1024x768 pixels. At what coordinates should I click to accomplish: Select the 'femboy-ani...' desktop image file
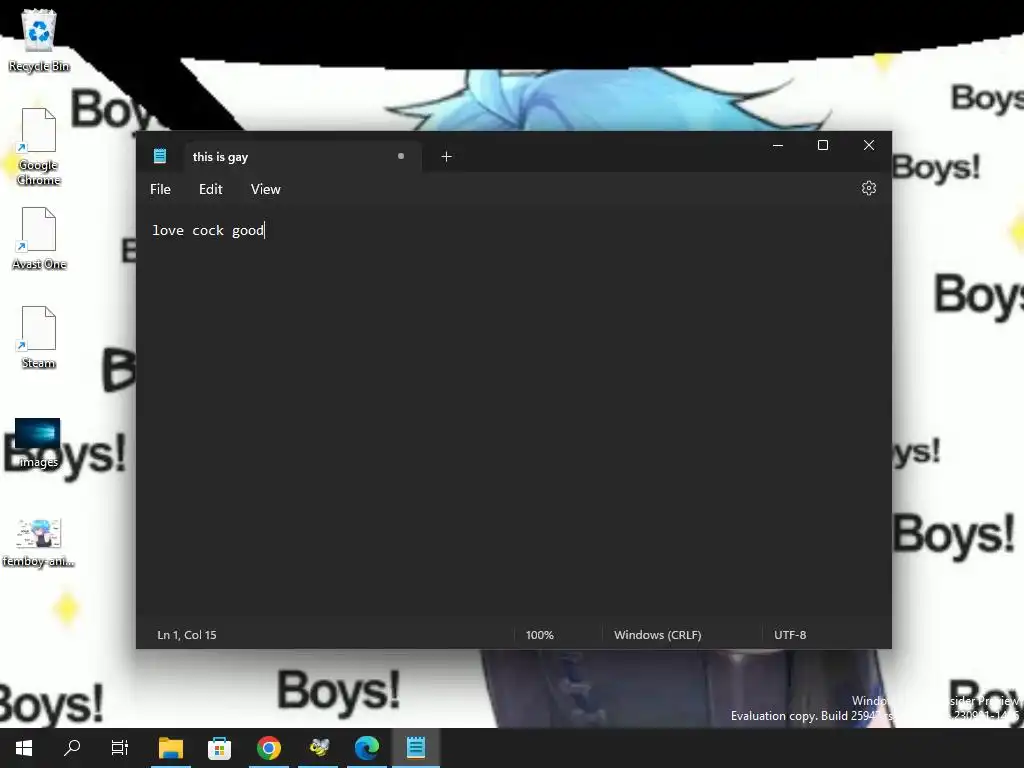[x=39, y=543]
